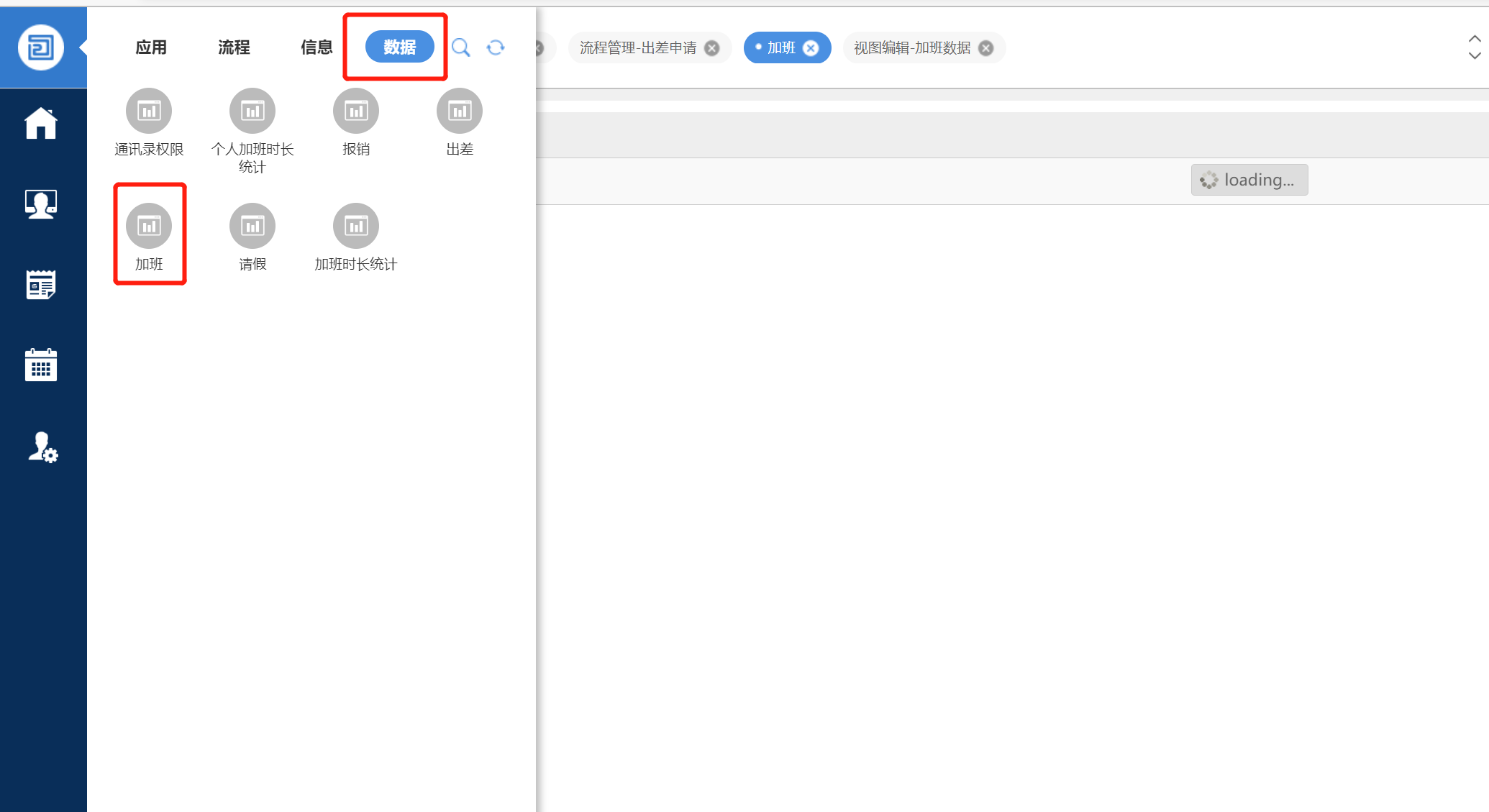The image size is (1489, 812).
Task: Click the search magnifier icon
Action: pyautogui.click(x=460, y=47)
